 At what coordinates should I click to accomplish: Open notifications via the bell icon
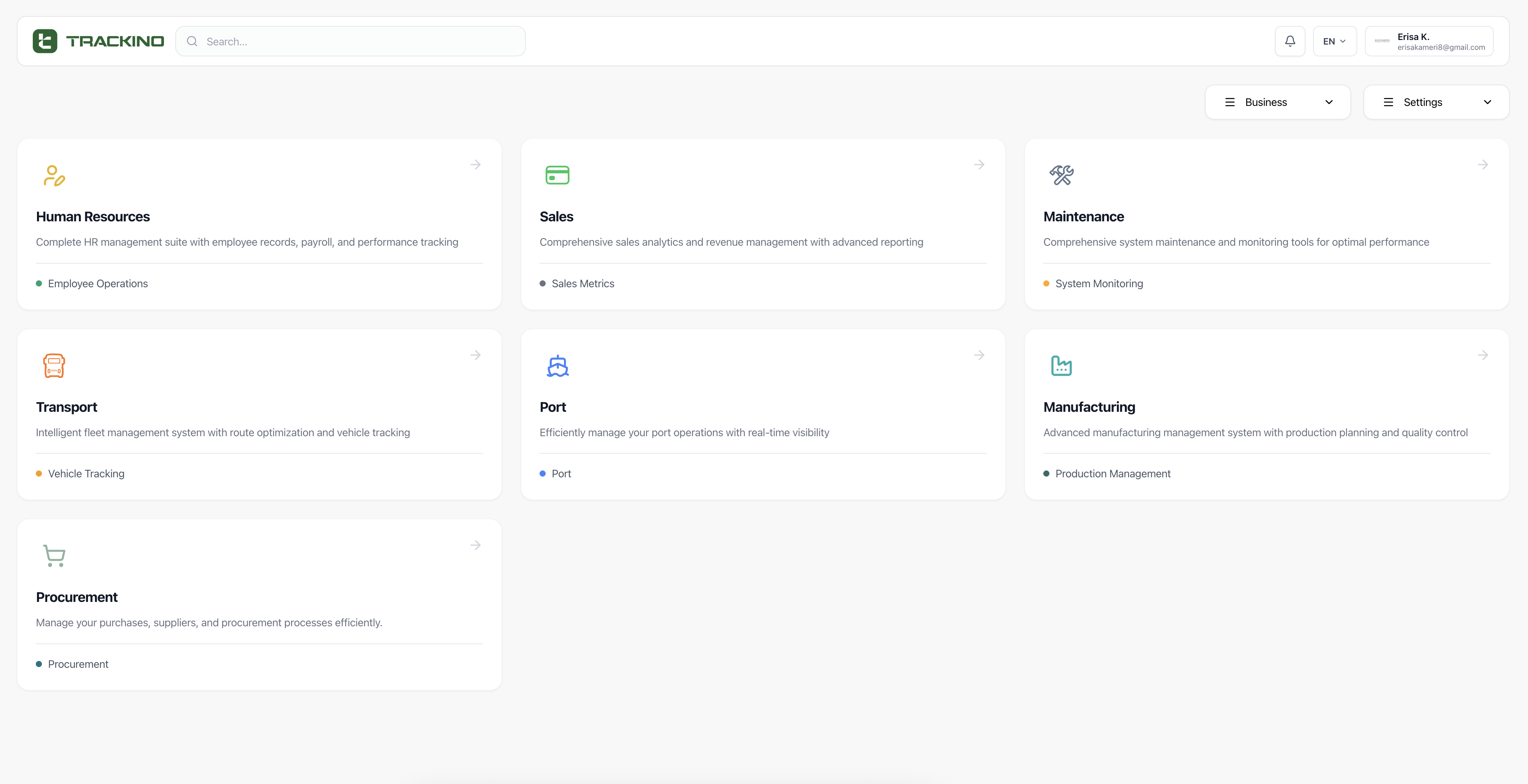pos(1290,42)
